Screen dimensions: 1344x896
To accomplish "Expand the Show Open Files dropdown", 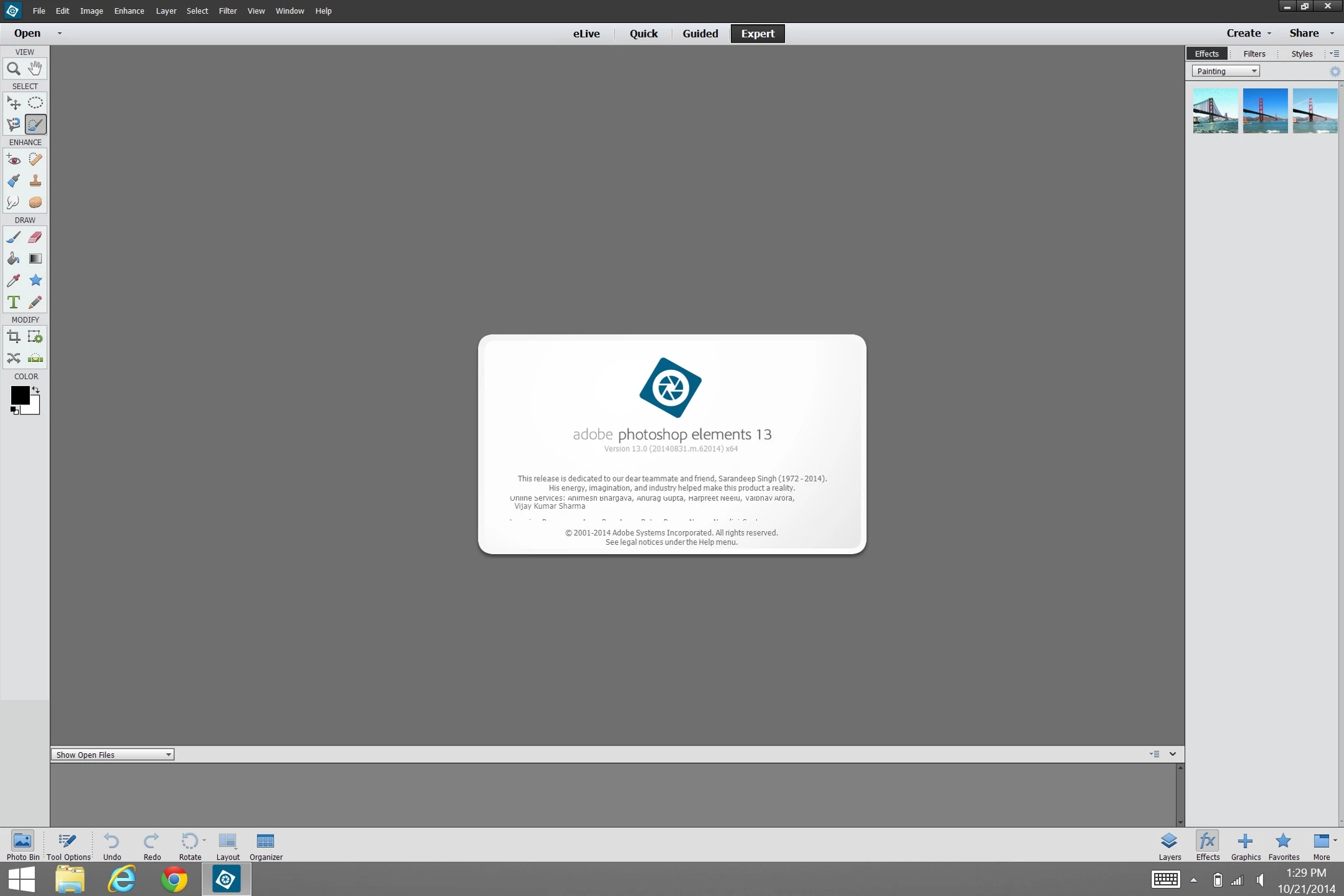I will pos(112,755).
